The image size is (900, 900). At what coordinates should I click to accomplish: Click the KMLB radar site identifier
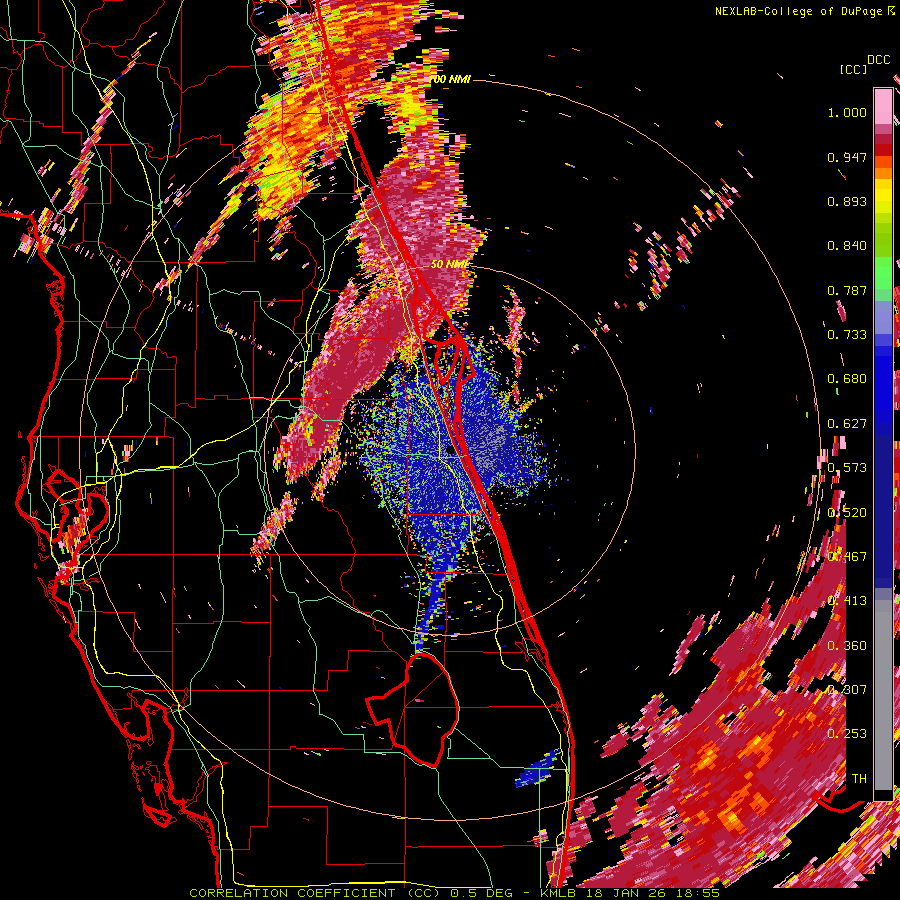tap(560, 893)
